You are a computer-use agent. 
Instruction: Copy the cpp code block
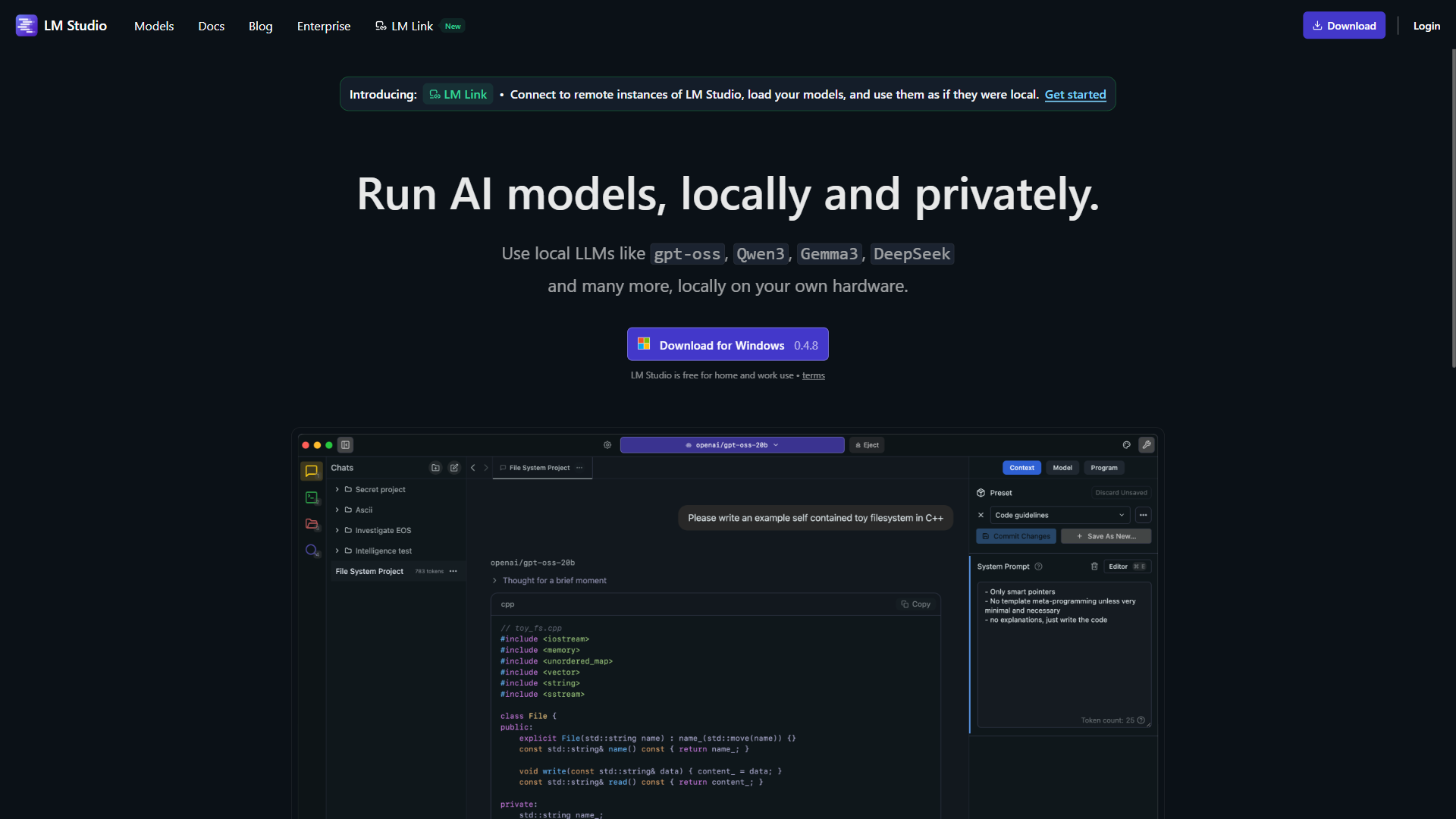915,604
